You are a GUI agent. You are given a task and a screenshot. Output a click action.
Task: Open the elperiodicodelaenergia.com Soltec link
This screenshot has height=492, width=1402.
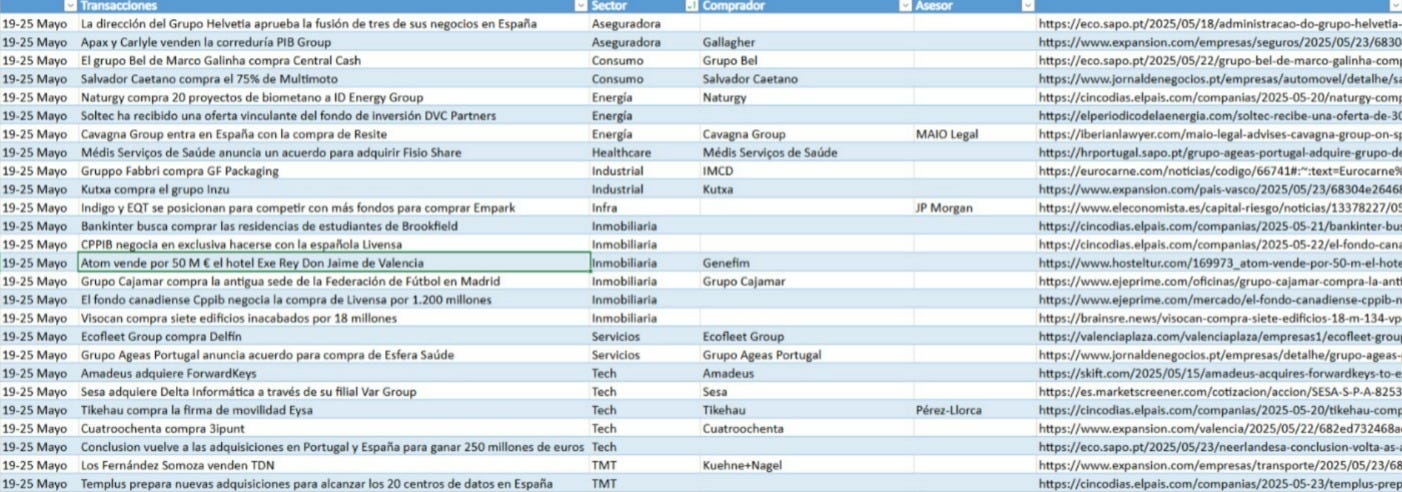point(1219,115)
